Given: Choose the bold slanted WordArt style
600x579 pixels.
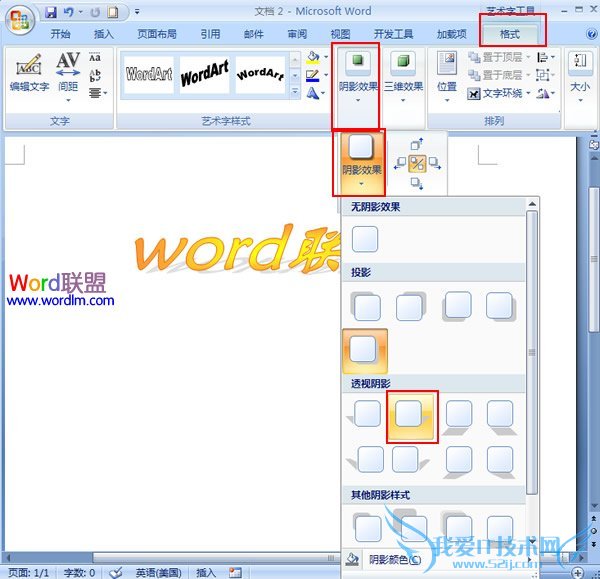Looking at the screenshot, I should point(205,74).
